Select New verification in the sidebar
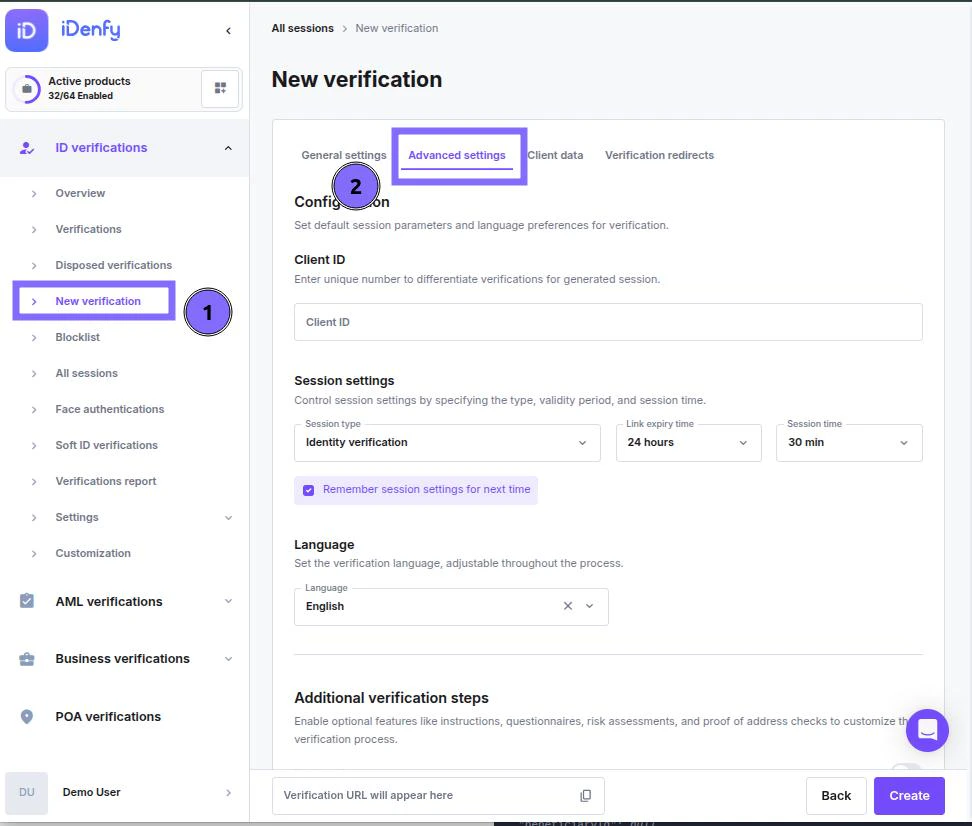The image size is (972, 826). point(98,301)
